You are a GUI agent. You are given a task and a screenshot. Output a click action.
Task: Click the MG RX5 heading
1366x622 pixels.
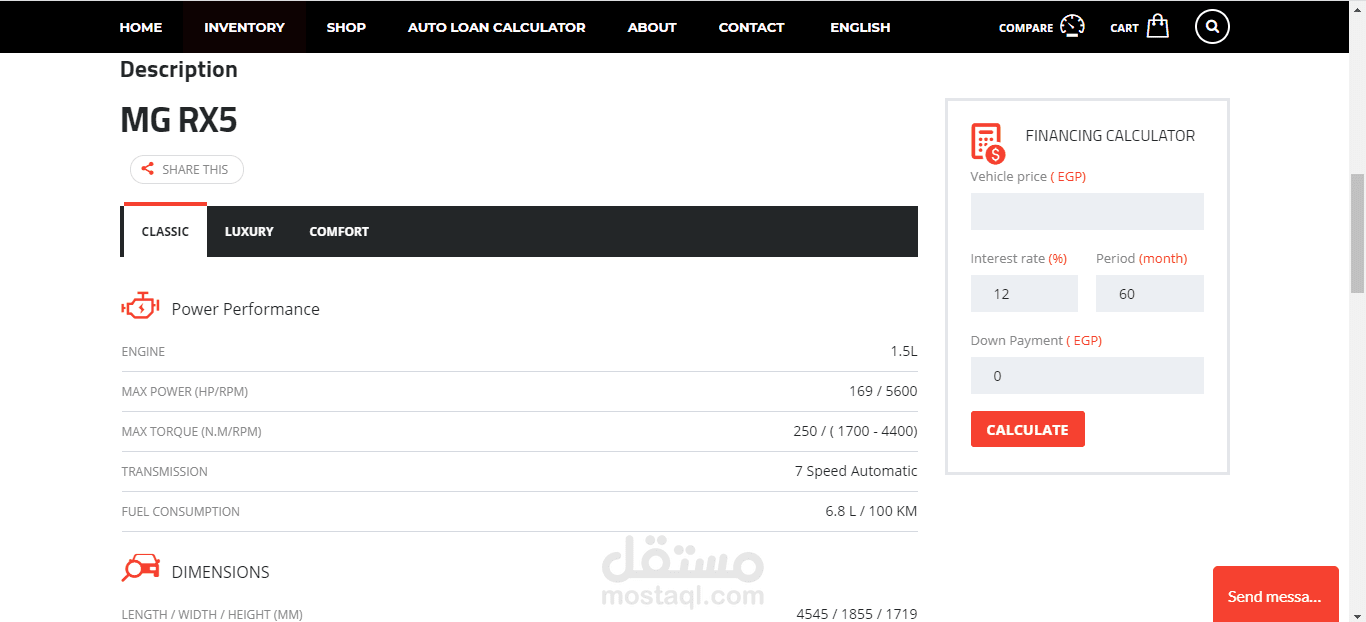[179, 120]
